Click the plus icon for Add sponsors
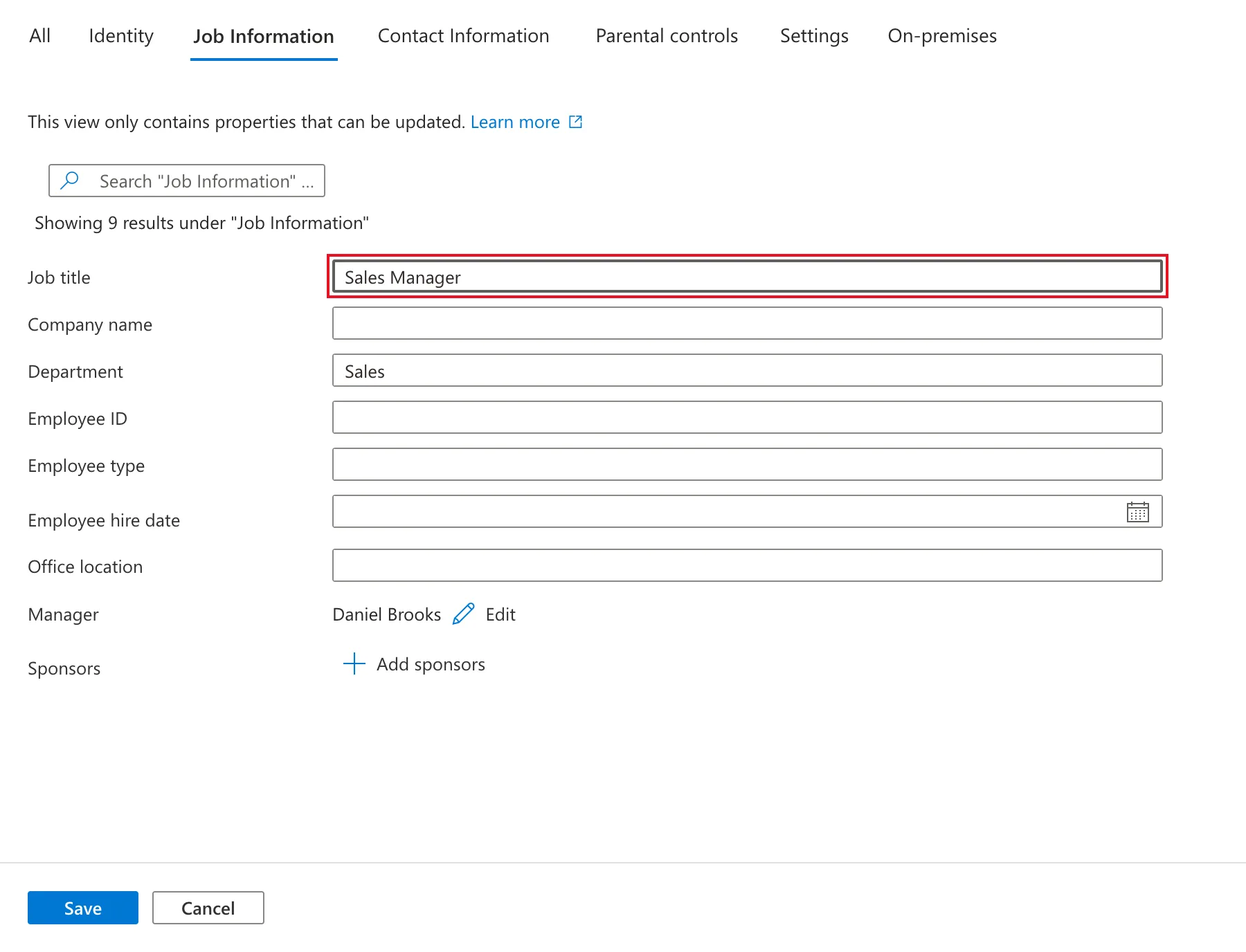 tap(354, 663)
